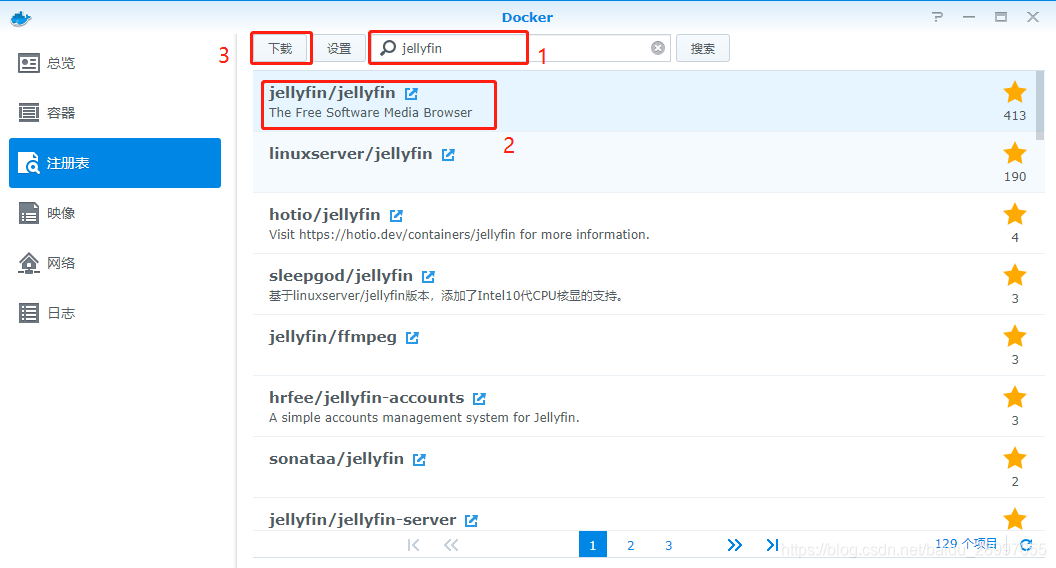Open external link for hrfee/jellyfin-accounts
This screenshot has height=568, width=1056.
[x=480, y=399]
